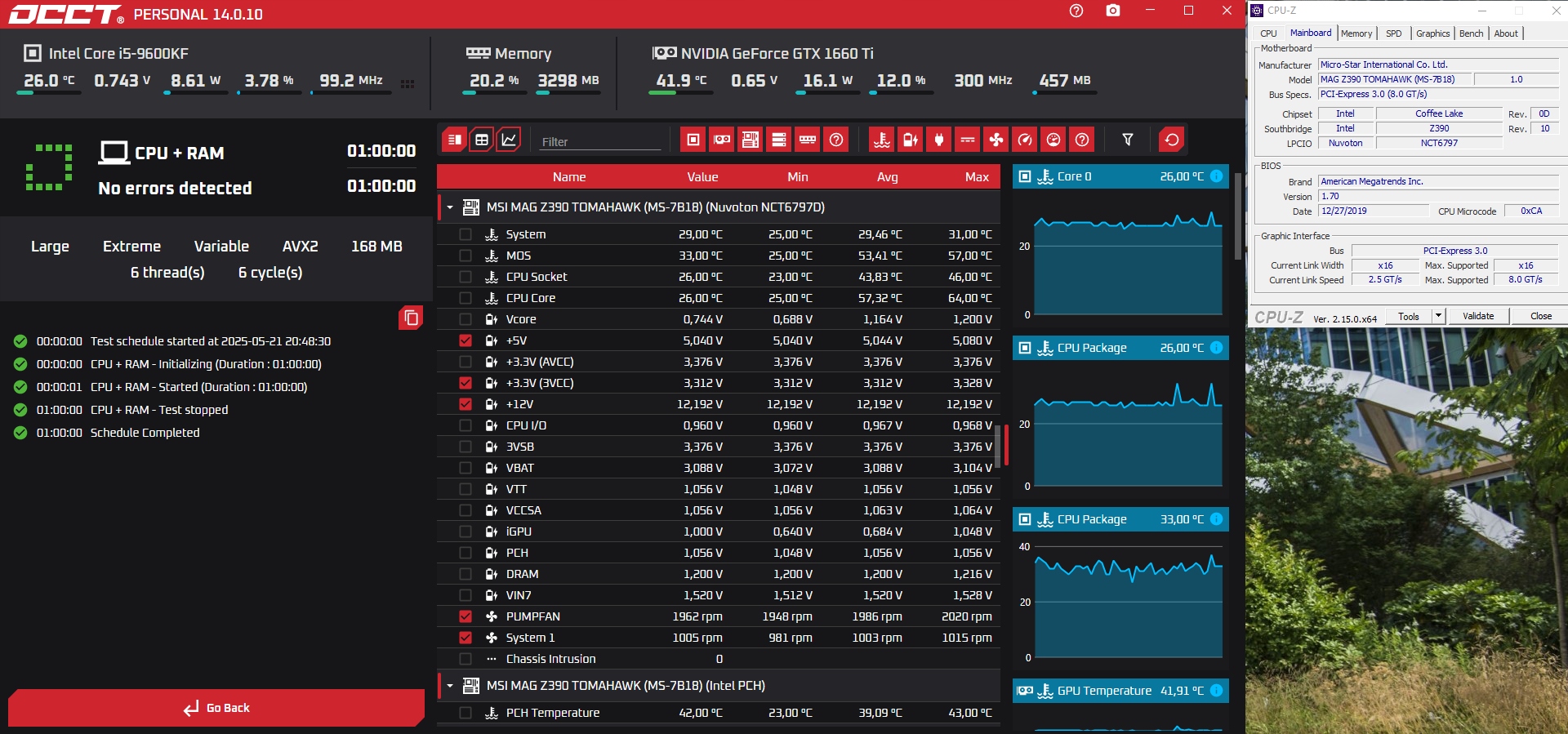Click the Tools button in CPU-Z
1568x734 pixels.
pyautogui.click(x=1409, y=316)
